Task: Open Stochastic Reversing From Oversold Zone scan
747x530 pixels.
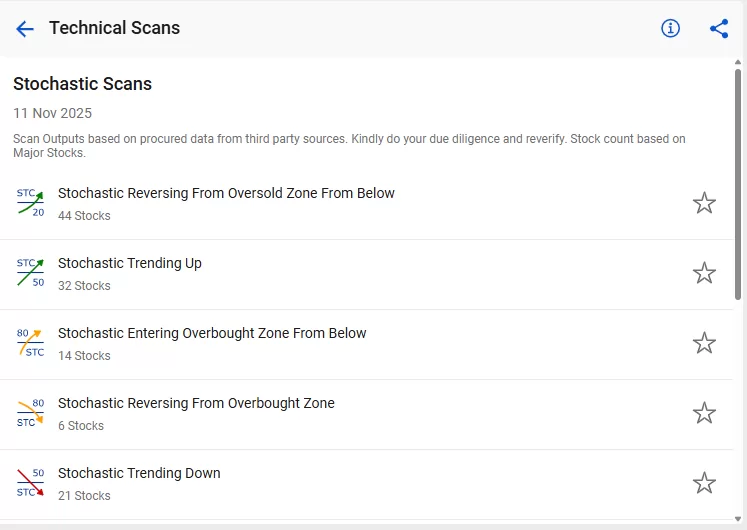Action: pyautogui.click(x=226, y=193)
